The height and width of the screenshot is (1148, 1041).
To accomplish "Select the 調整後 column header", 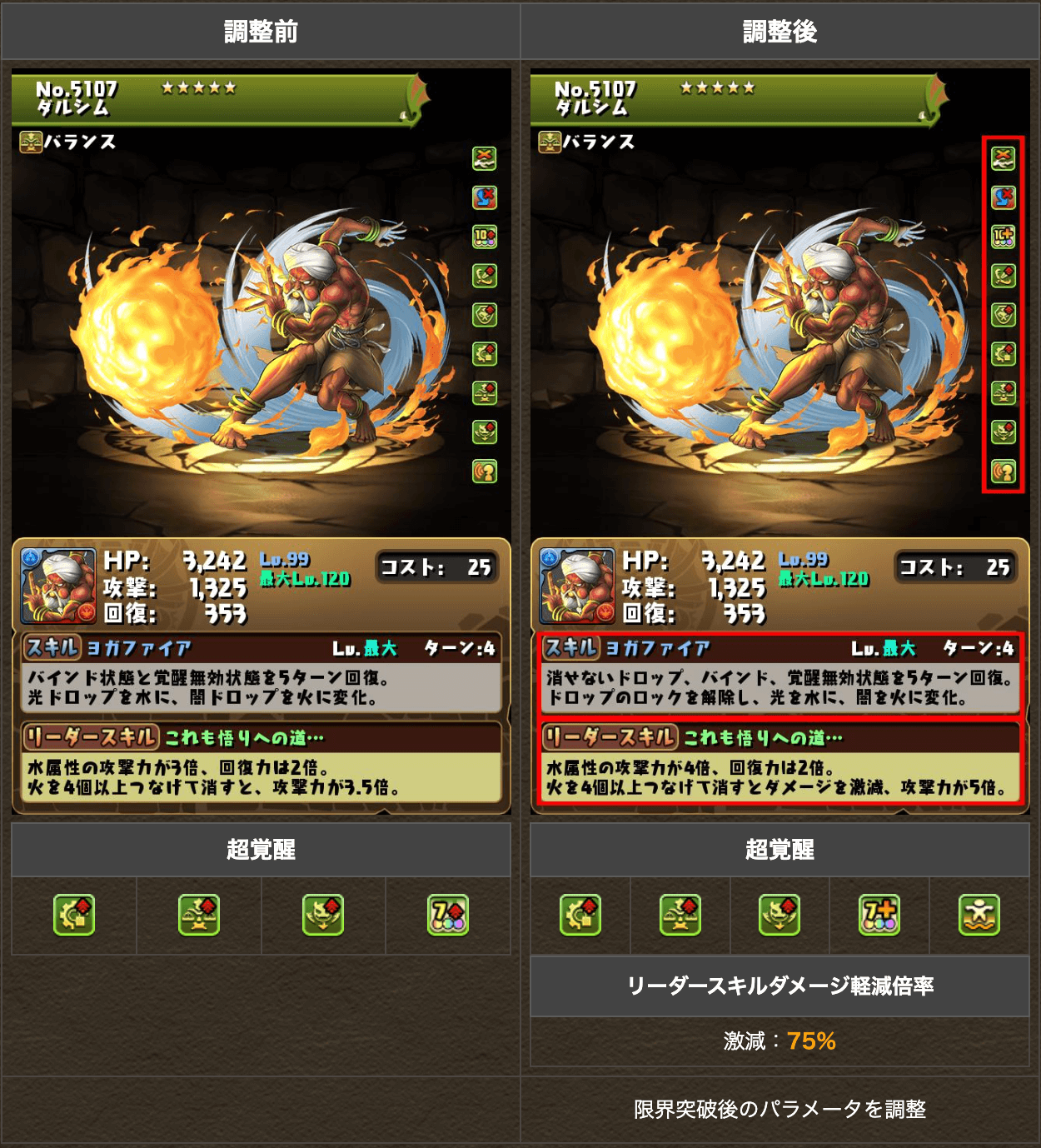I will (x=780, y=32).
